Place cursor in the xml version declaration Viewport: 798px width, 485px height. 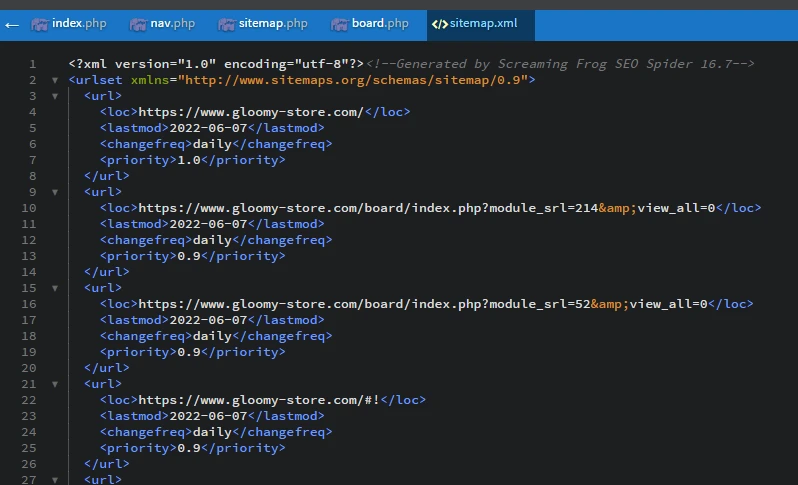(x=216, y=64)
